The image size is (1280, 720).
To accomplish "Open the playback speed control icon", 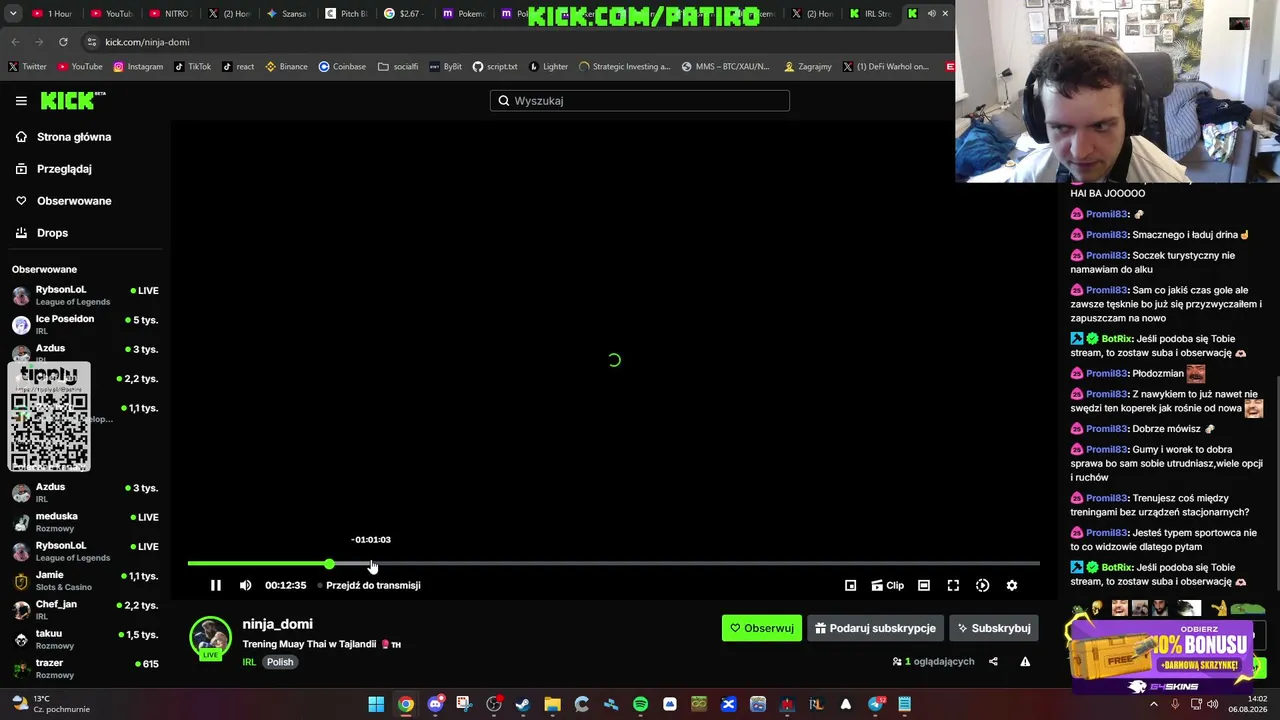I will point(983,586).
